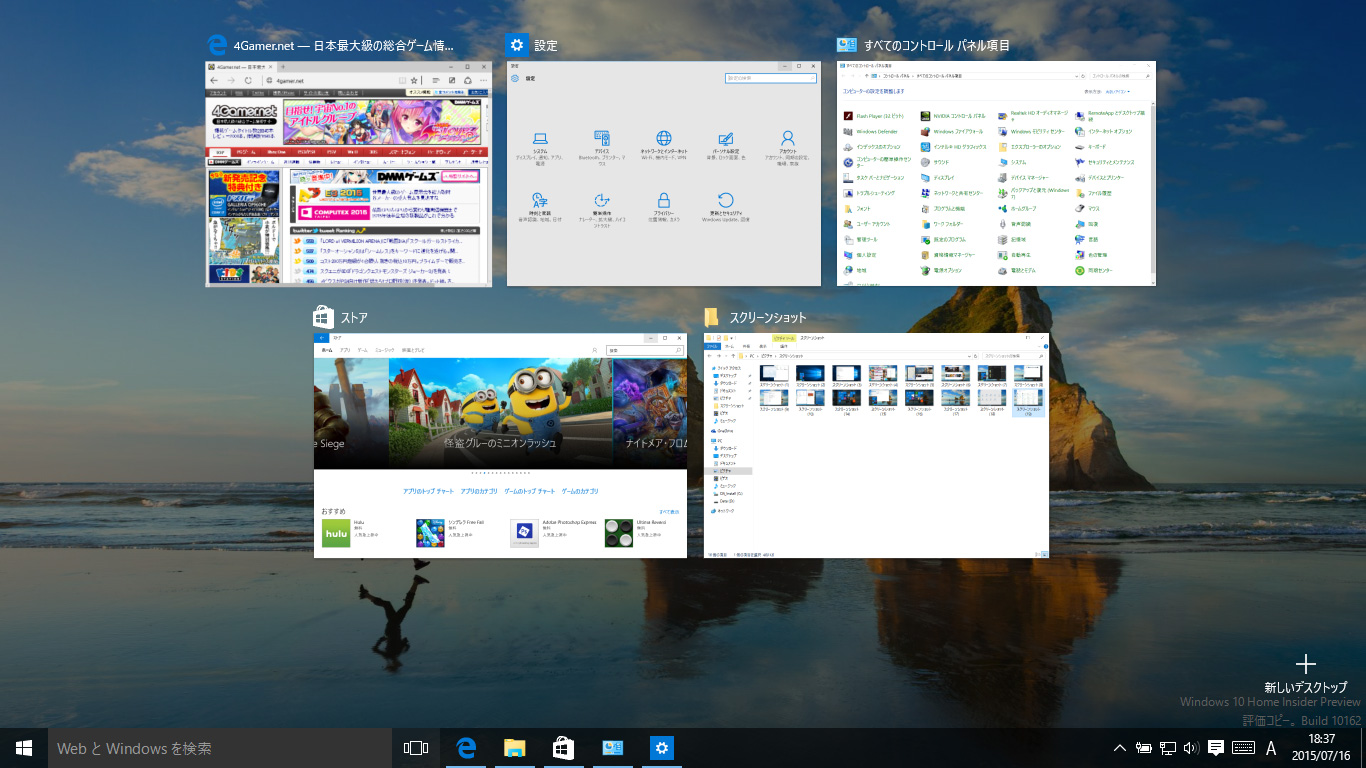Open Microsoft Edge from the taskbar
This screenshot has height=768, width=1366.
point(465,748)
